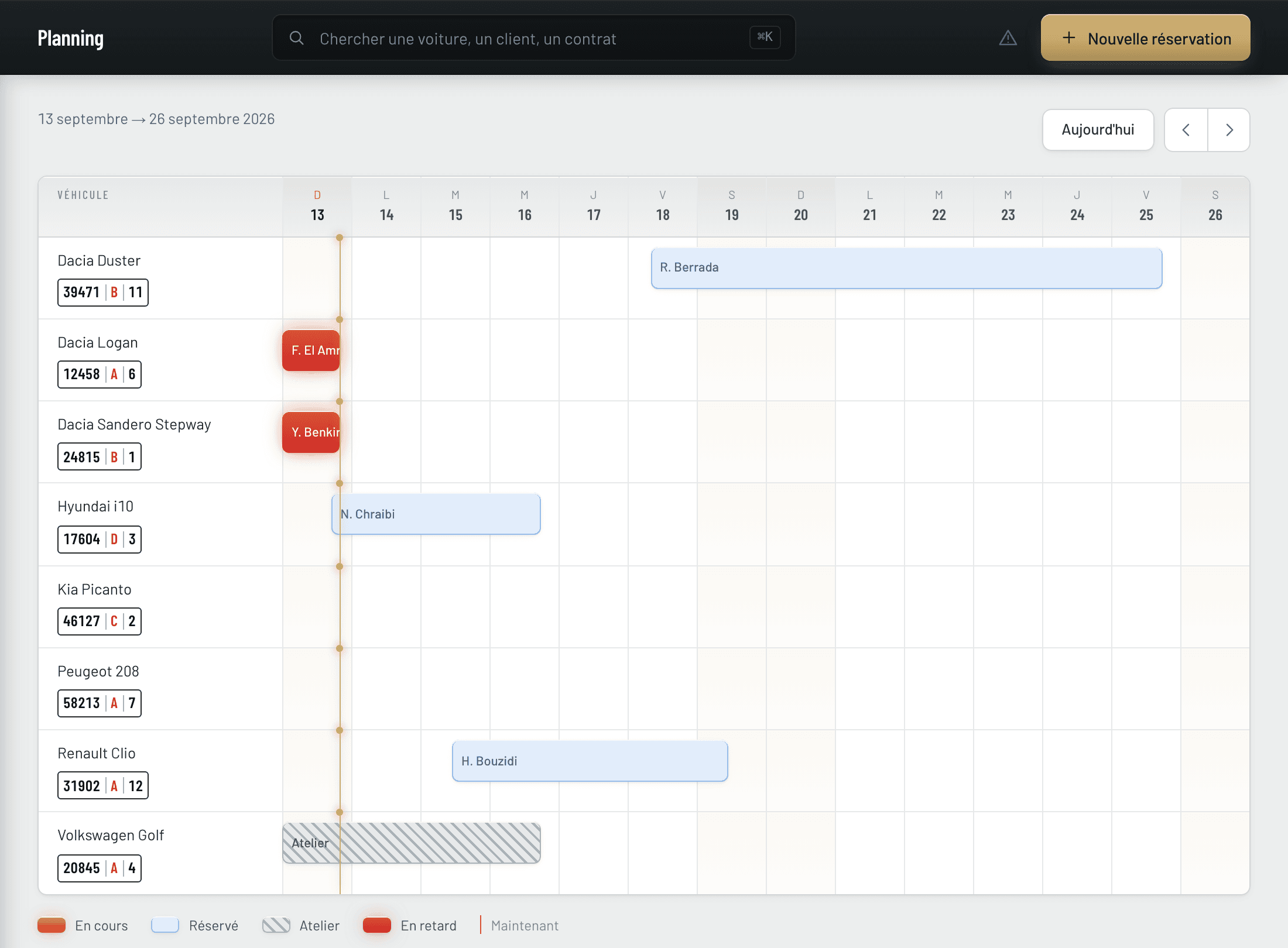Select day column Dimanche 13

[317, 207]
